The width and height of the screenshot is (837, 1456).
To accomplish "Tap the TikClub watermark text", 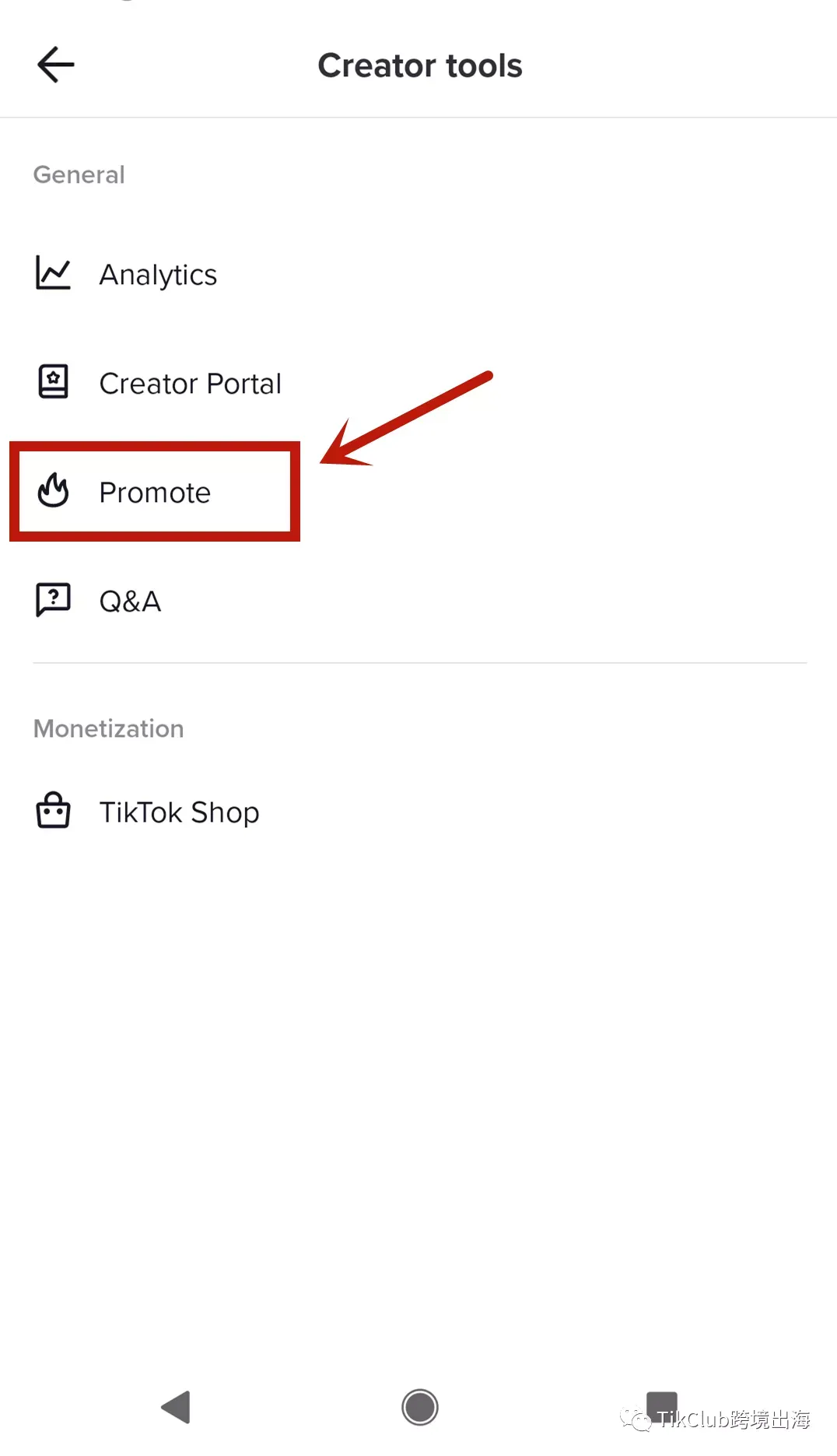I will point(733,1419).
